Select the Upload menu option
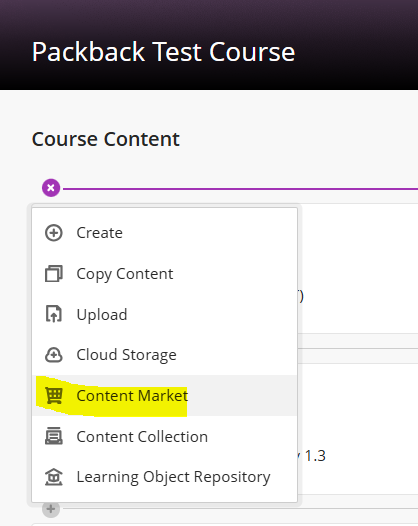The height and width of the screenshot is (526, 418). tap(164, 314)
